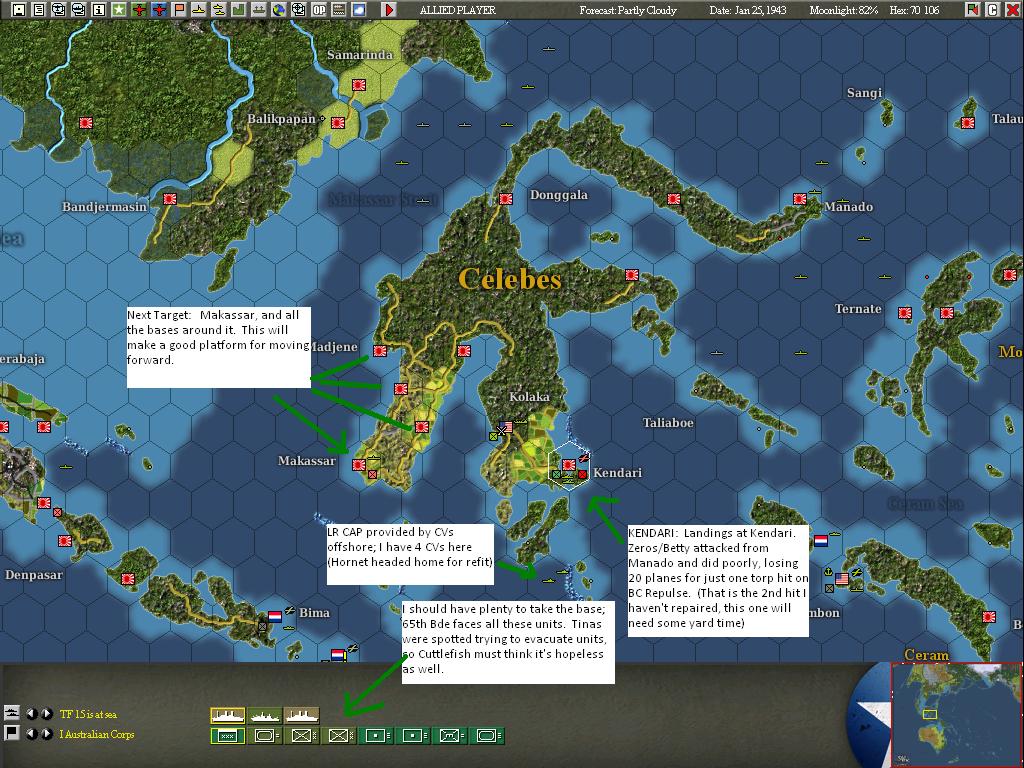Click the cloud weather toolbar icon
The width and height of the screenshot is (1024, 768).
point(359,9)
